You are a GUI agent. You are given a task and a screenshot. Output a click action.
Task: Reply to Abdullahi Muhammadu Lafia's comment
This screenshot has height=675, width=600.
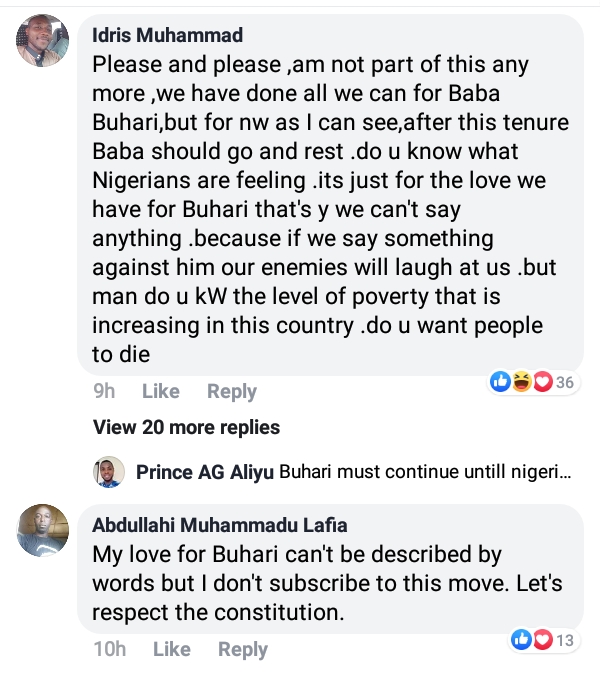click(x=243, y=650)
